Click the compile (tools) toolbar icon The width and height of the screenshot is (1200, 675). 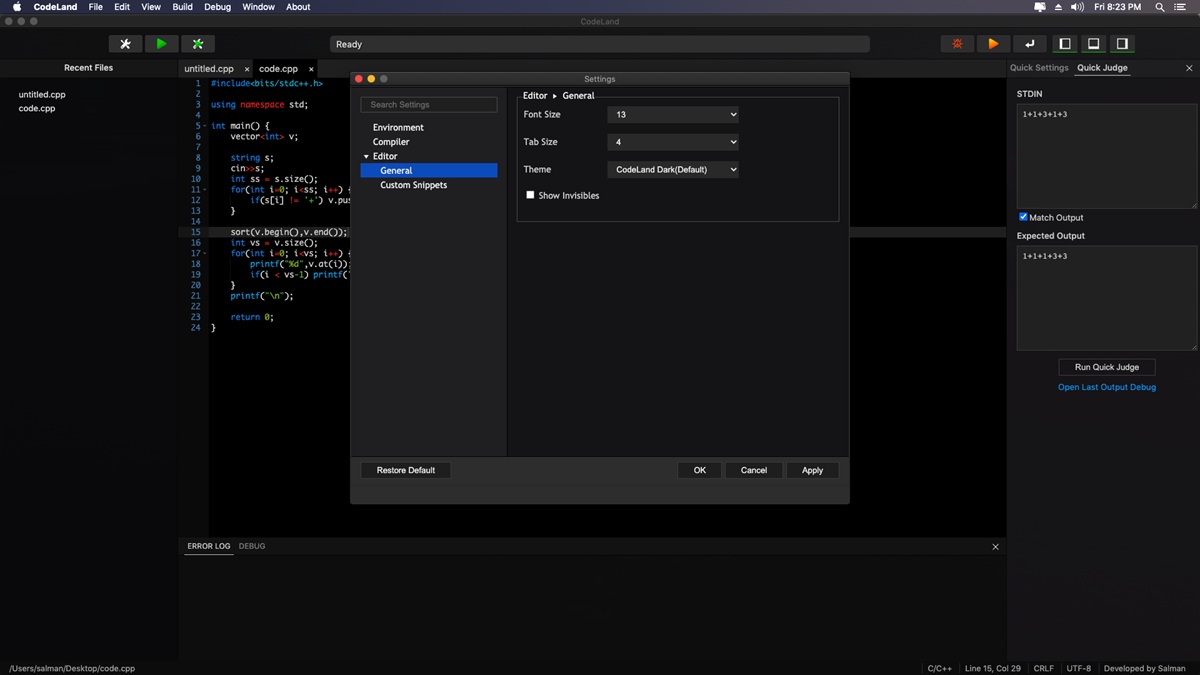125,44
